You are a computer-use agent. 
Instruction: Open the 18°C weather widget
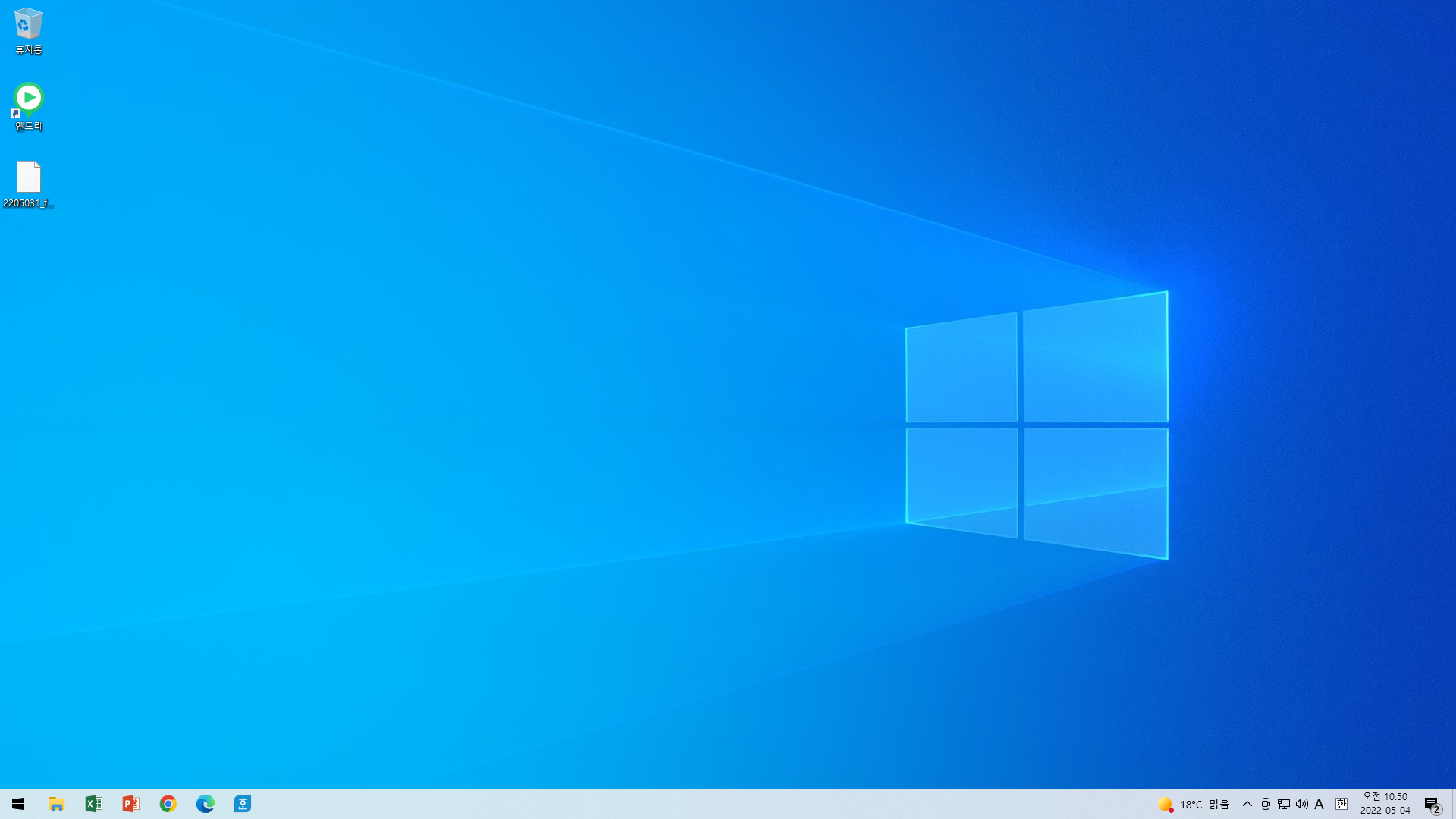pos(1194,804)
